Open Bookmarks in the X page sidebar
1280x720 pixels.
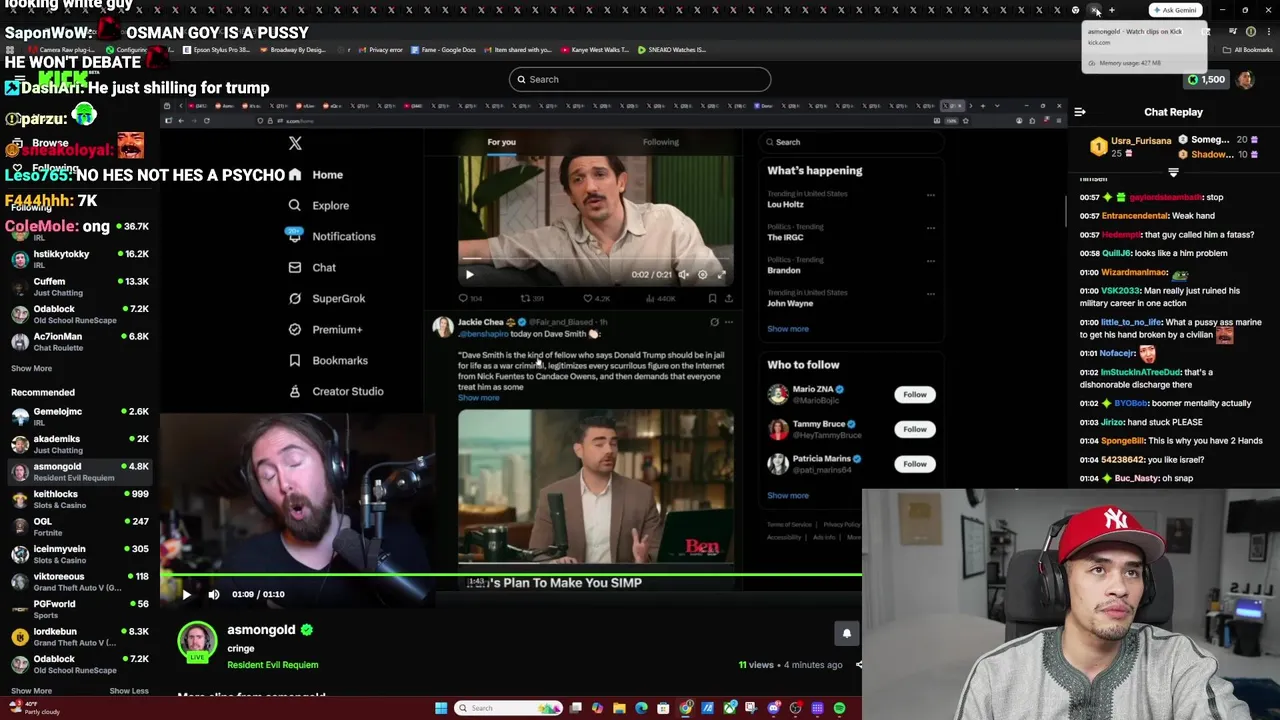coord(328,361)
